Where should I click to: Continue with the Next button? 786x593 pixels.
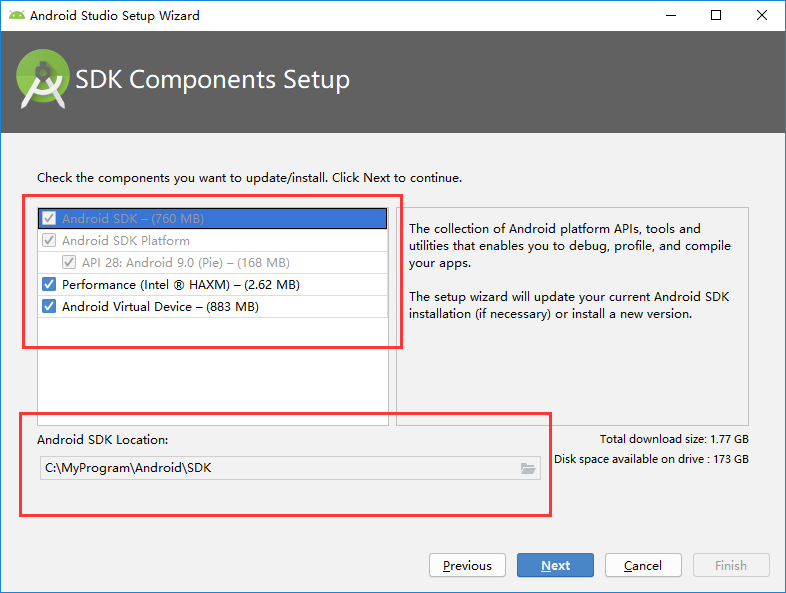coord(555,565)
